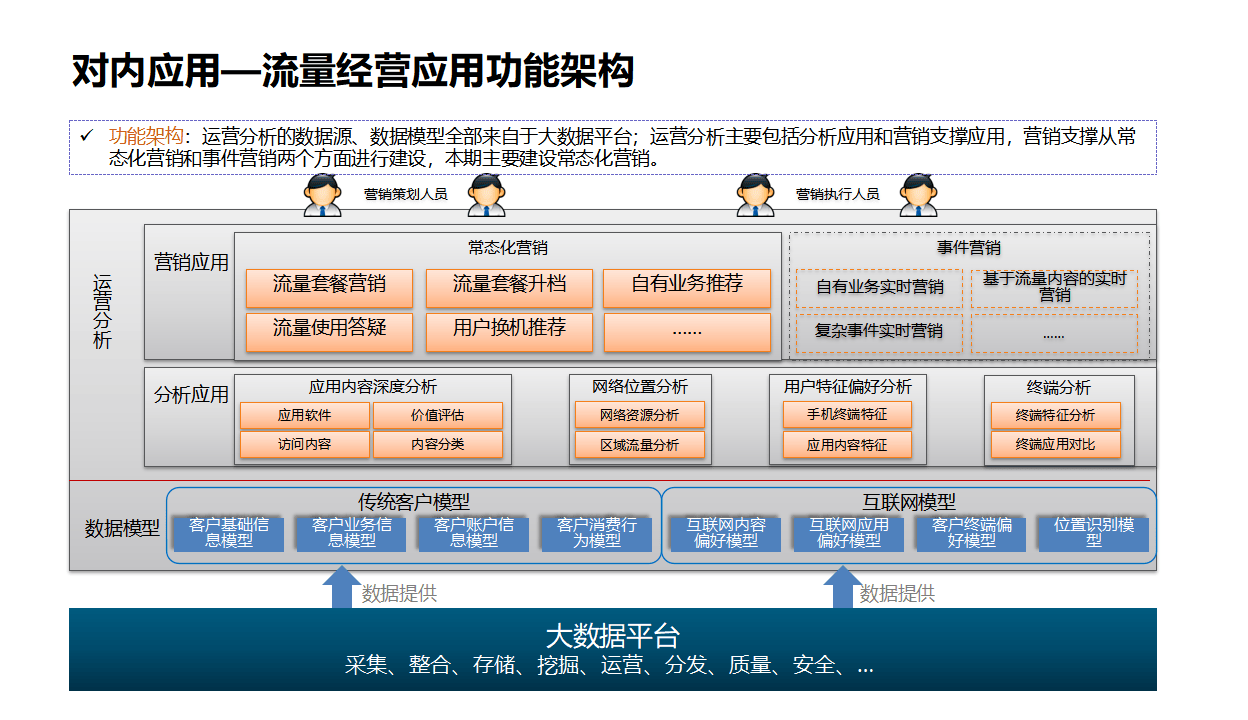Click the person icon left of 营销策划人员
1248x720 pixels.
click(x=323, y=195)
